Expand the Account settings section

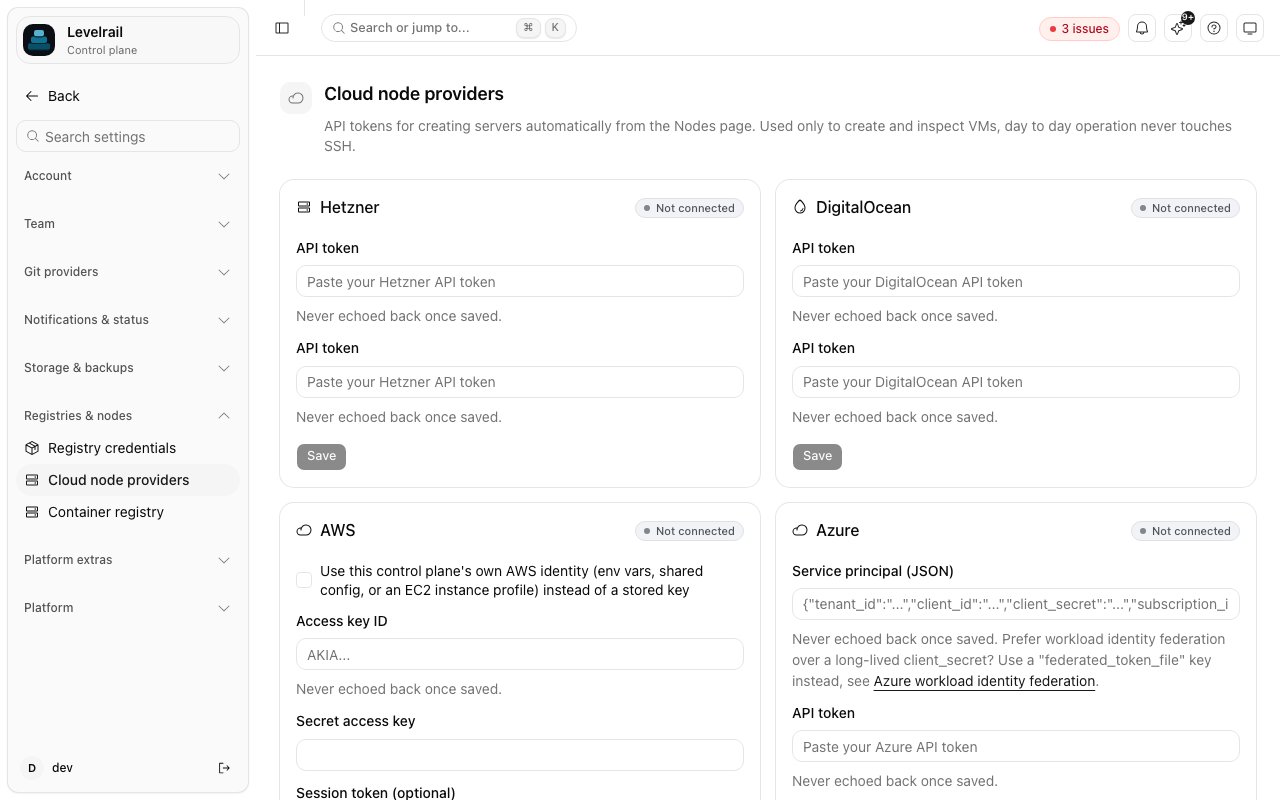pyautogui.click(x=128, y=176)
